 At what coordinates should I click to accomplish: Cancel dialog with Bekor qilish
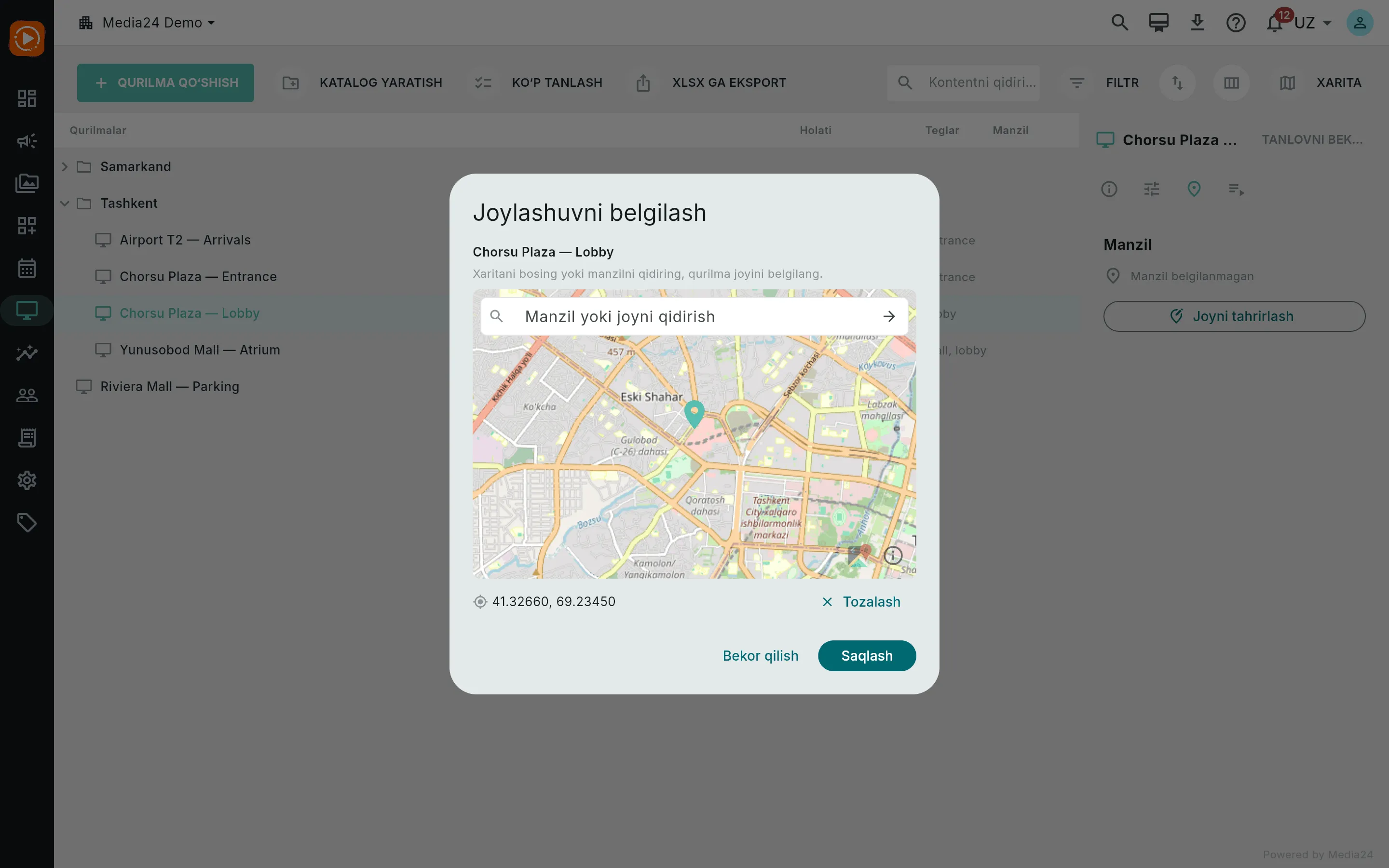pyautogui.click(x=760, y=656)
